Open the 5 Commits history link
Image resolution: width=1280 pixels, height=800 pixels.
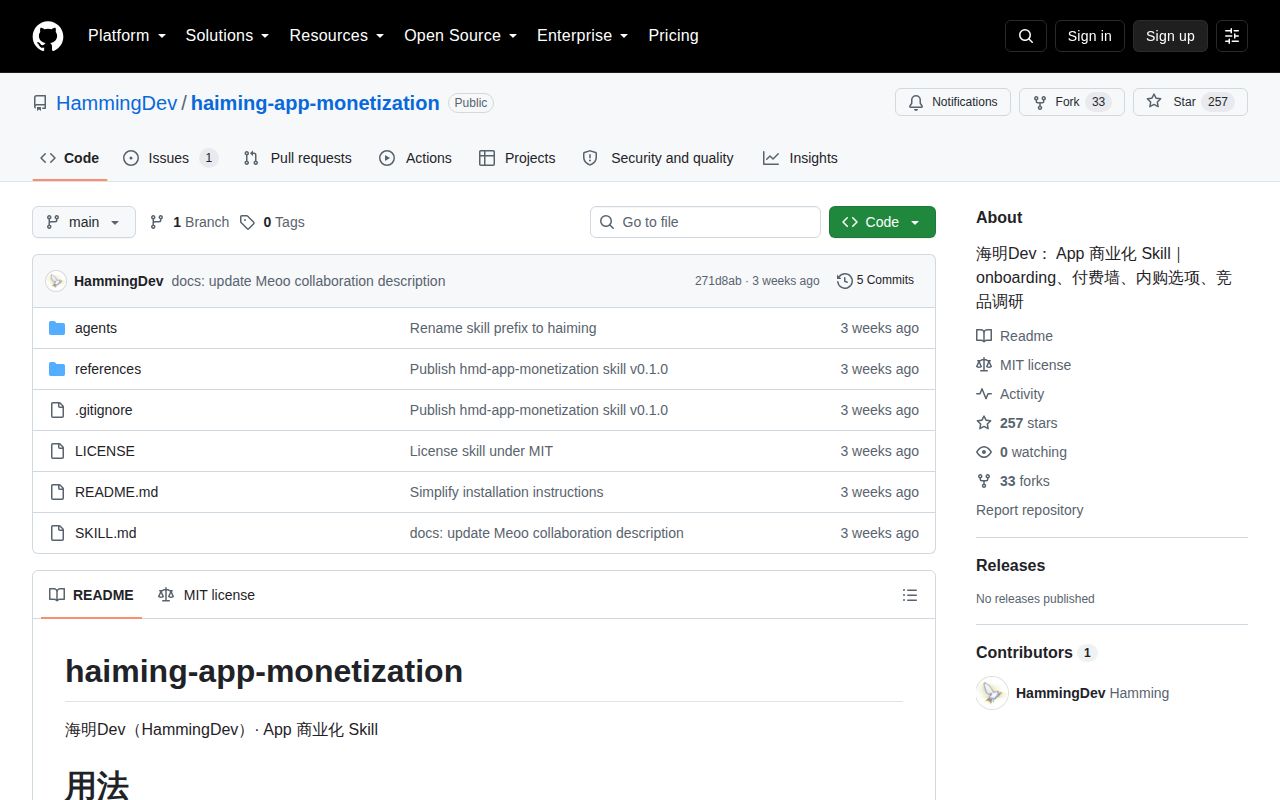[875, 281]
